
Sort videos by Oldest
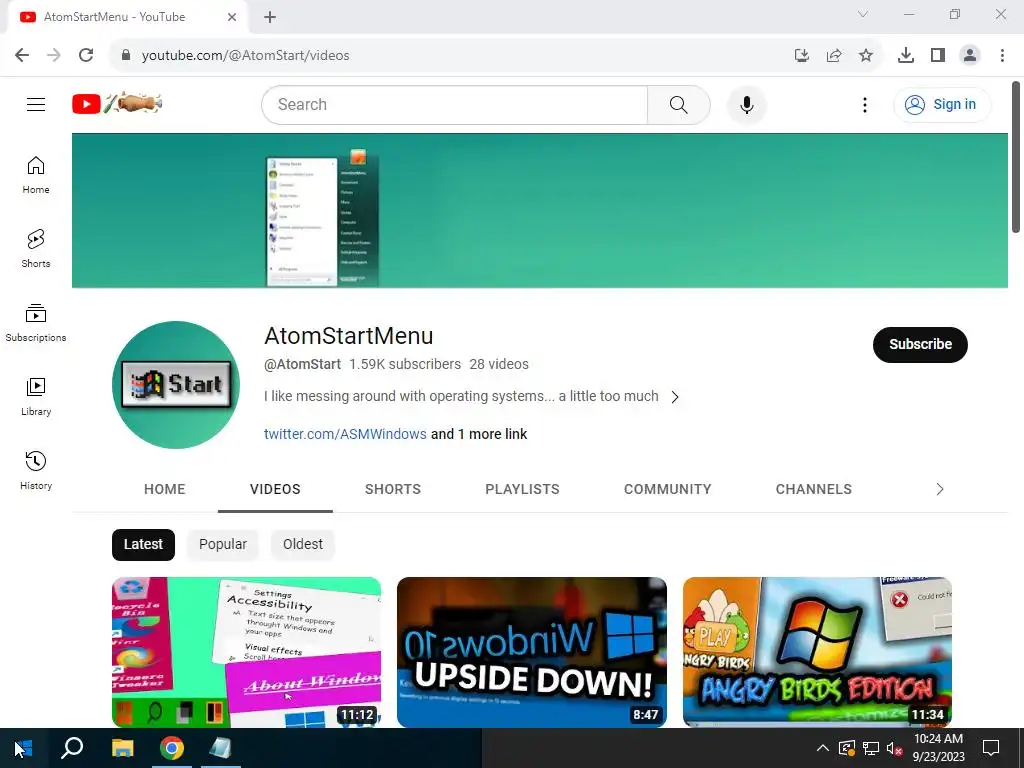(302, 545)
